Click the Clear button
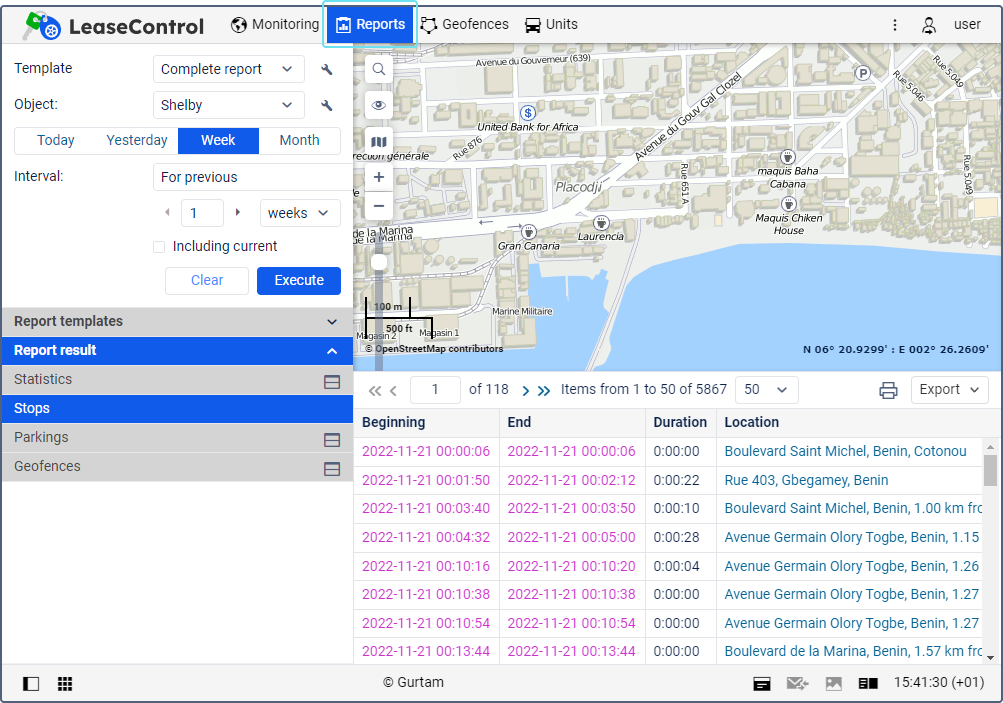The width and height of the screenshot is (1003, 703). coord(207,281)
